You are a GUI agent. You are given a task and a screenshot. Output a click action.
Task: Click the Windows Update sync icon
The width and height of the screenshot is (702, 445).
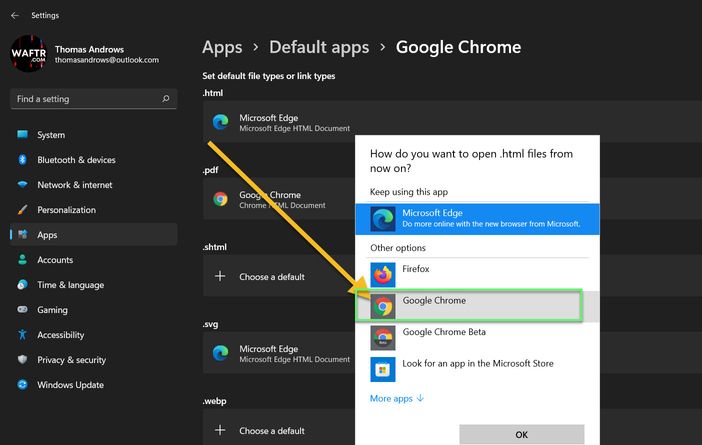tap(22, 385)
